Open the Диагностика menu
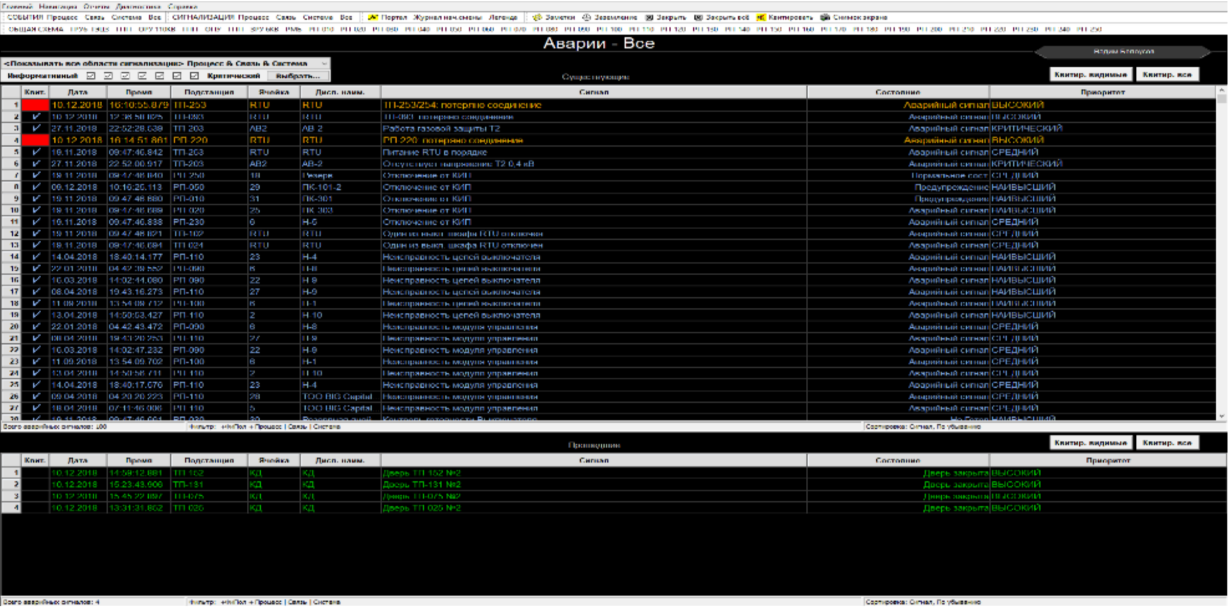This screenshot has height=607, width=1228. click(x=139, y=6)
